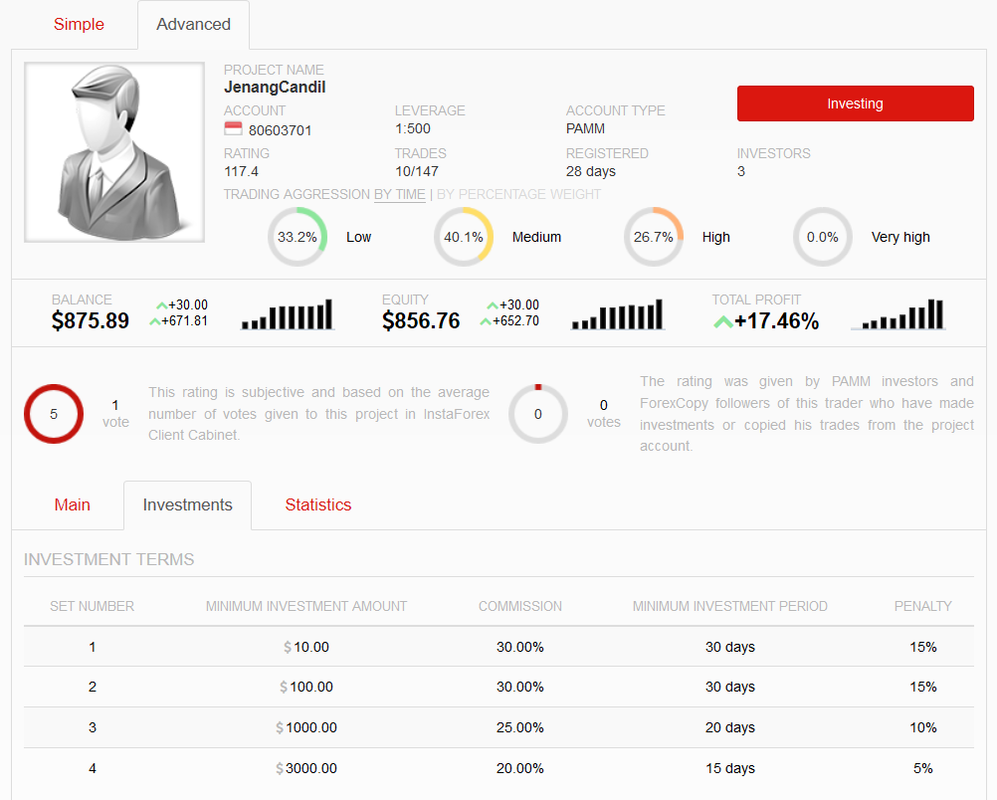Click the total profit +17.46%
Viewport: 997px width, 800px height.
click(x=776, y=321)
